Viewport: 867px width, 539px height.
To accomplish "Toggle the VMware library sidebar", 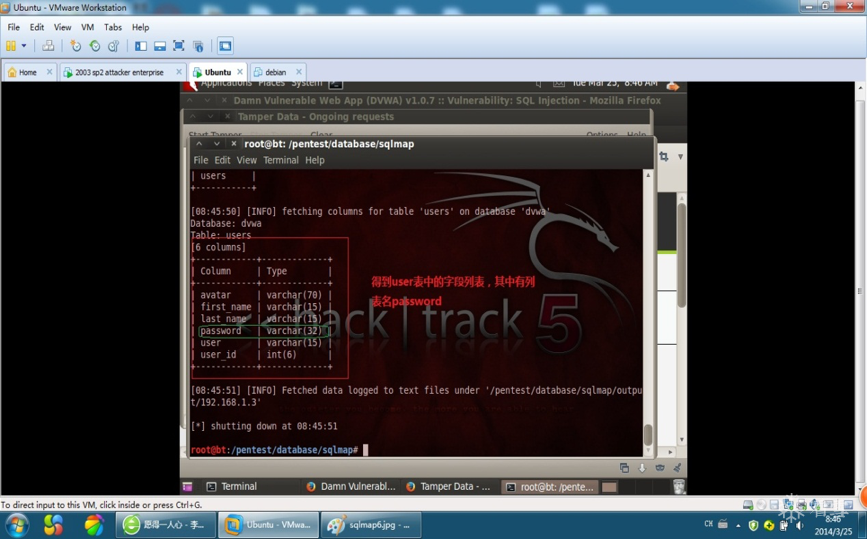I will click(141, 46).
